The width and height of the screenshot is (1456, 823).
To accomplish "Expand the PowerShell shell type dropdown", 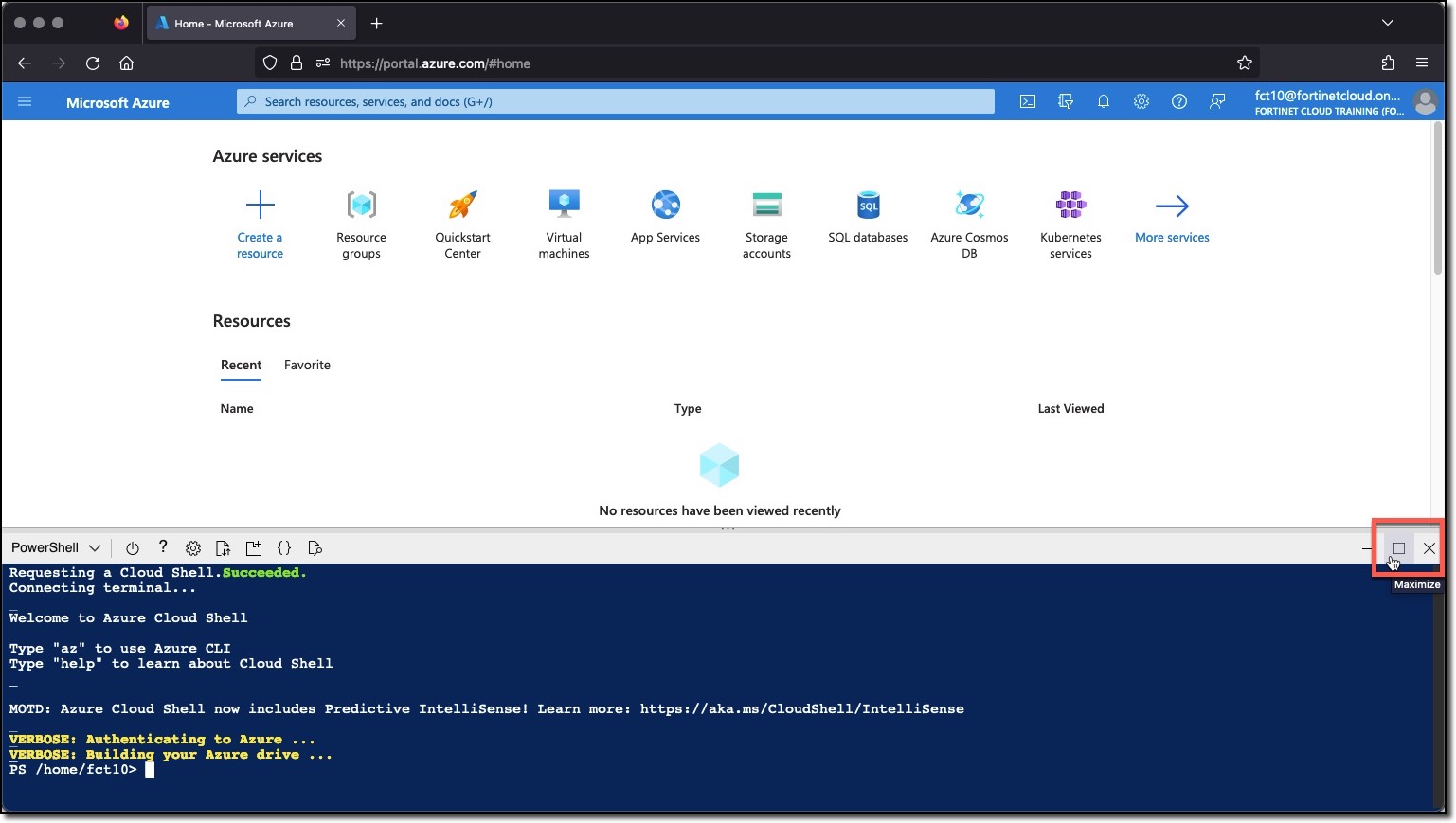I will click(x=56, y=547).
